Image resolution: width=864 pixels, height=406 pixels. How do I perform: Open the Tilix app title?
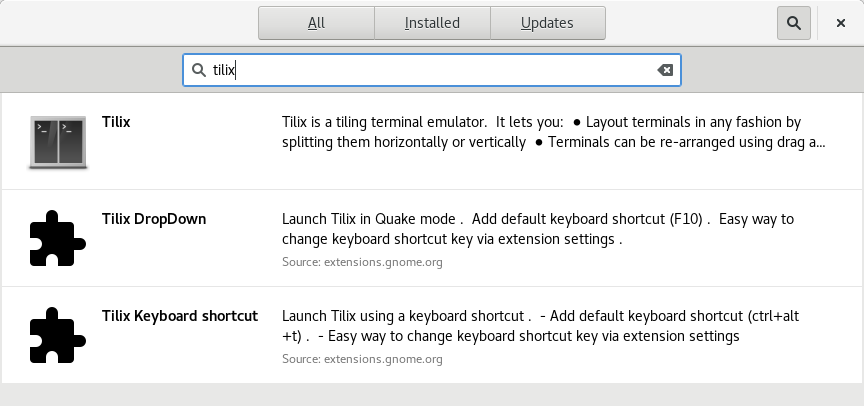point(116,122)
